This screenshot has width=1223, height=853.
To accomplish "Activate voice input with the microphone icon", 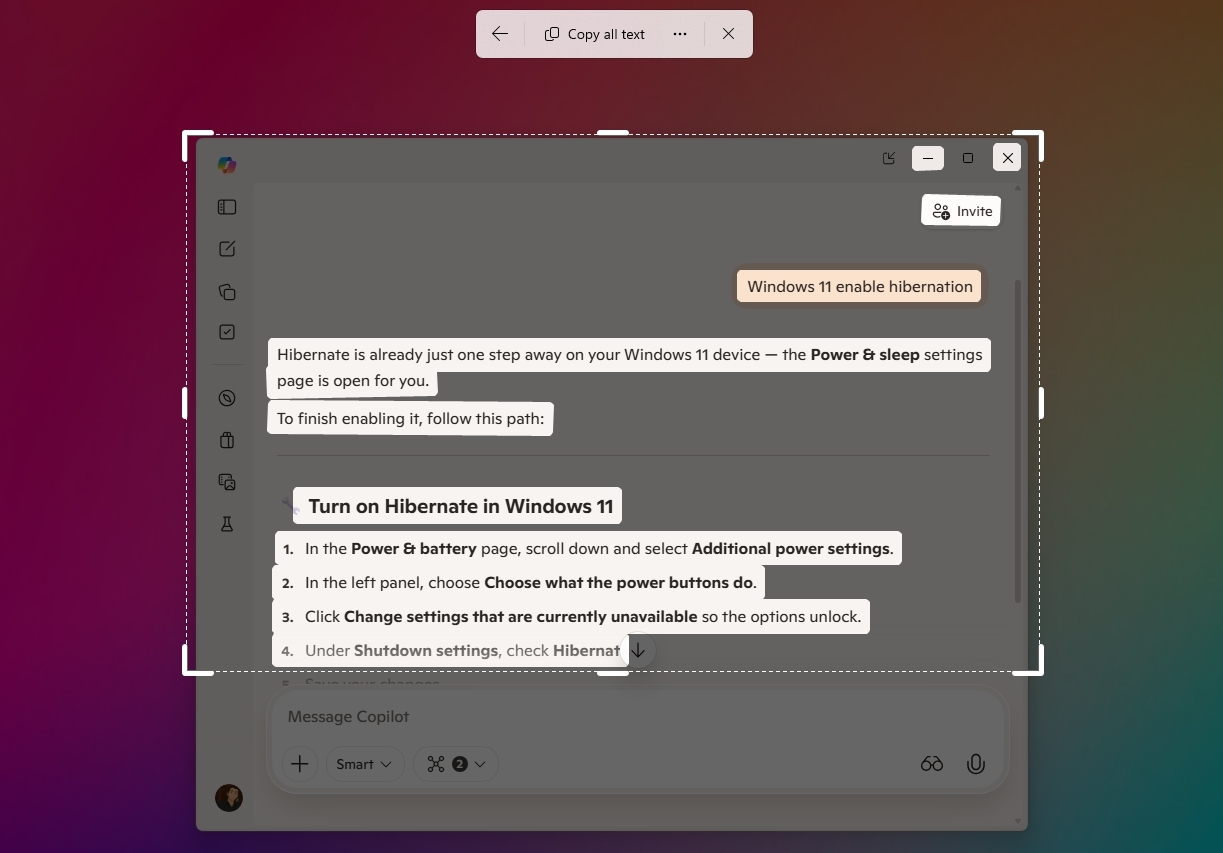I will point(975,763).
